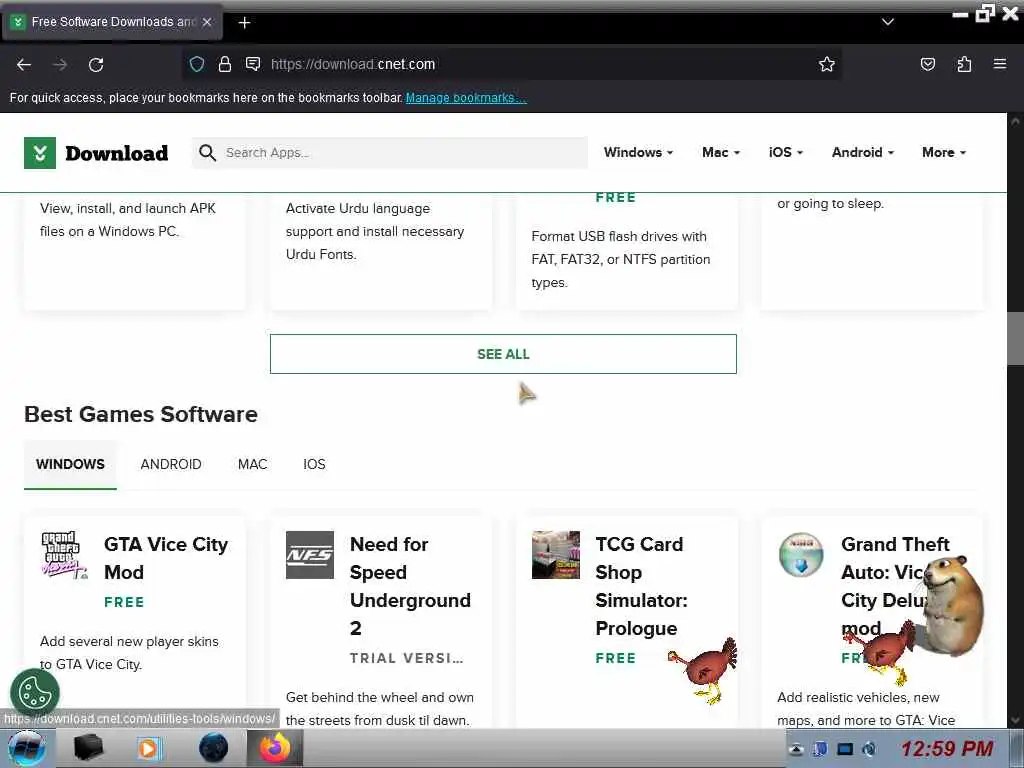Viewport: 1024px width, 768px height.
Task: Reload the current page
Action: [x=96, y=65]
